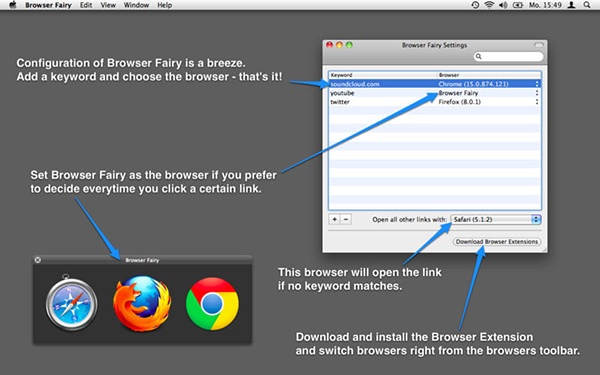Open the Window menu
600x375 pixels.
(136, 5)
